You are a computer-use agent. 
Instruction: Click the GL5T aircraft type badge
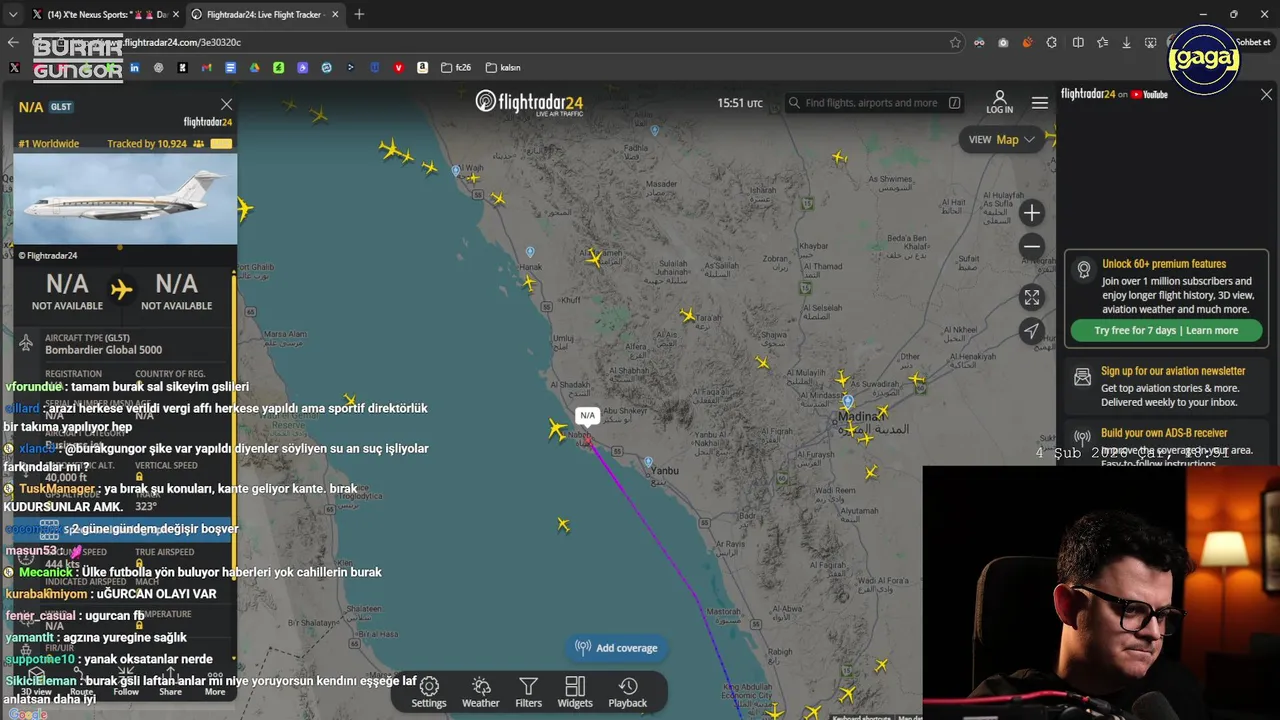coord(61,107)
